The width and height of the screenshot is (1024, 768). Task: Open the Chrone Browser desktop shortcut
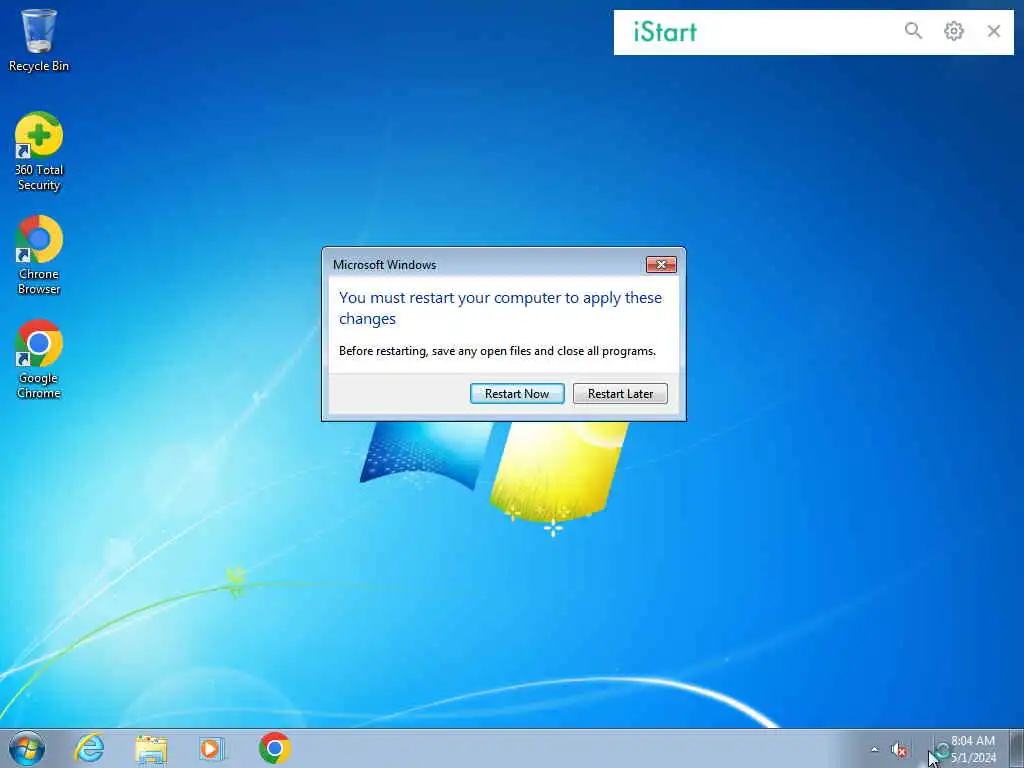click(x=39, y=255)
